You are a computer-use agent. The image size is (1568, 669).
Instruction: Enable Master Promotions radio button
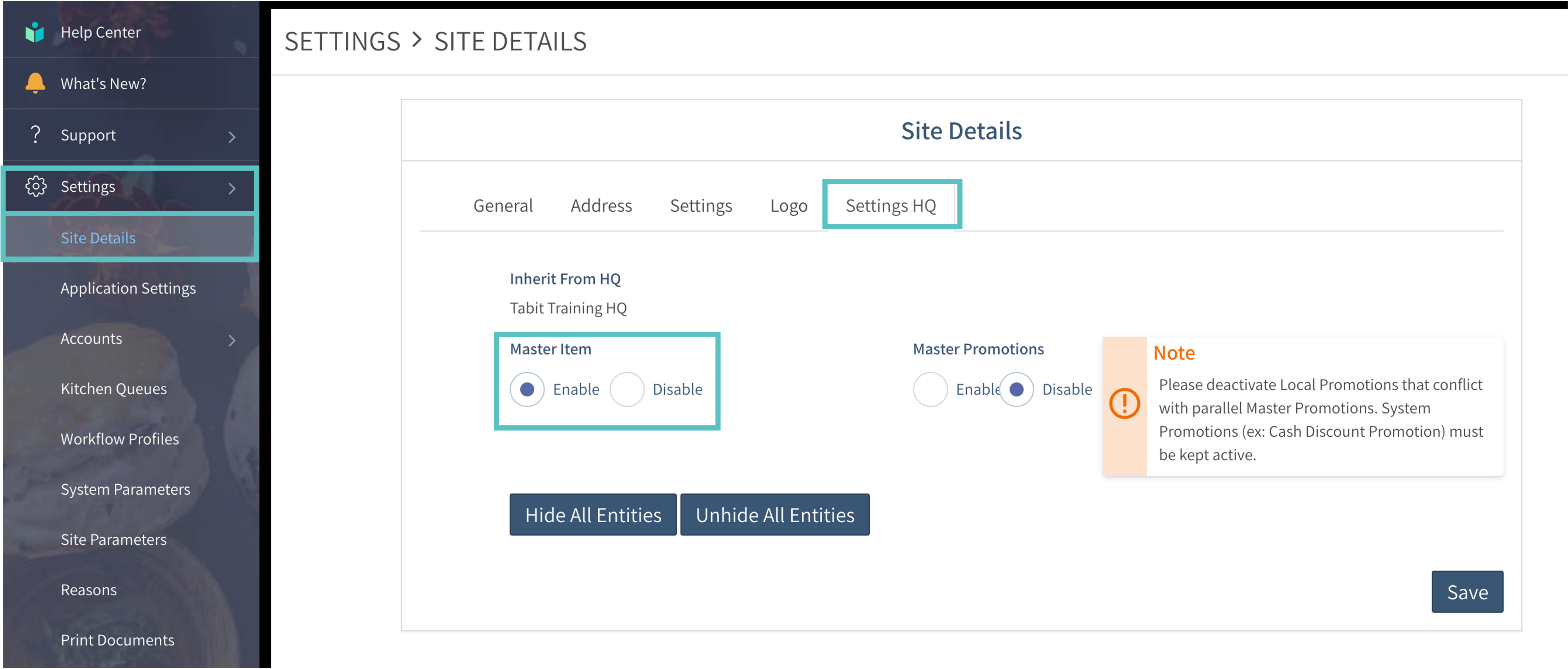coord(930,390)
